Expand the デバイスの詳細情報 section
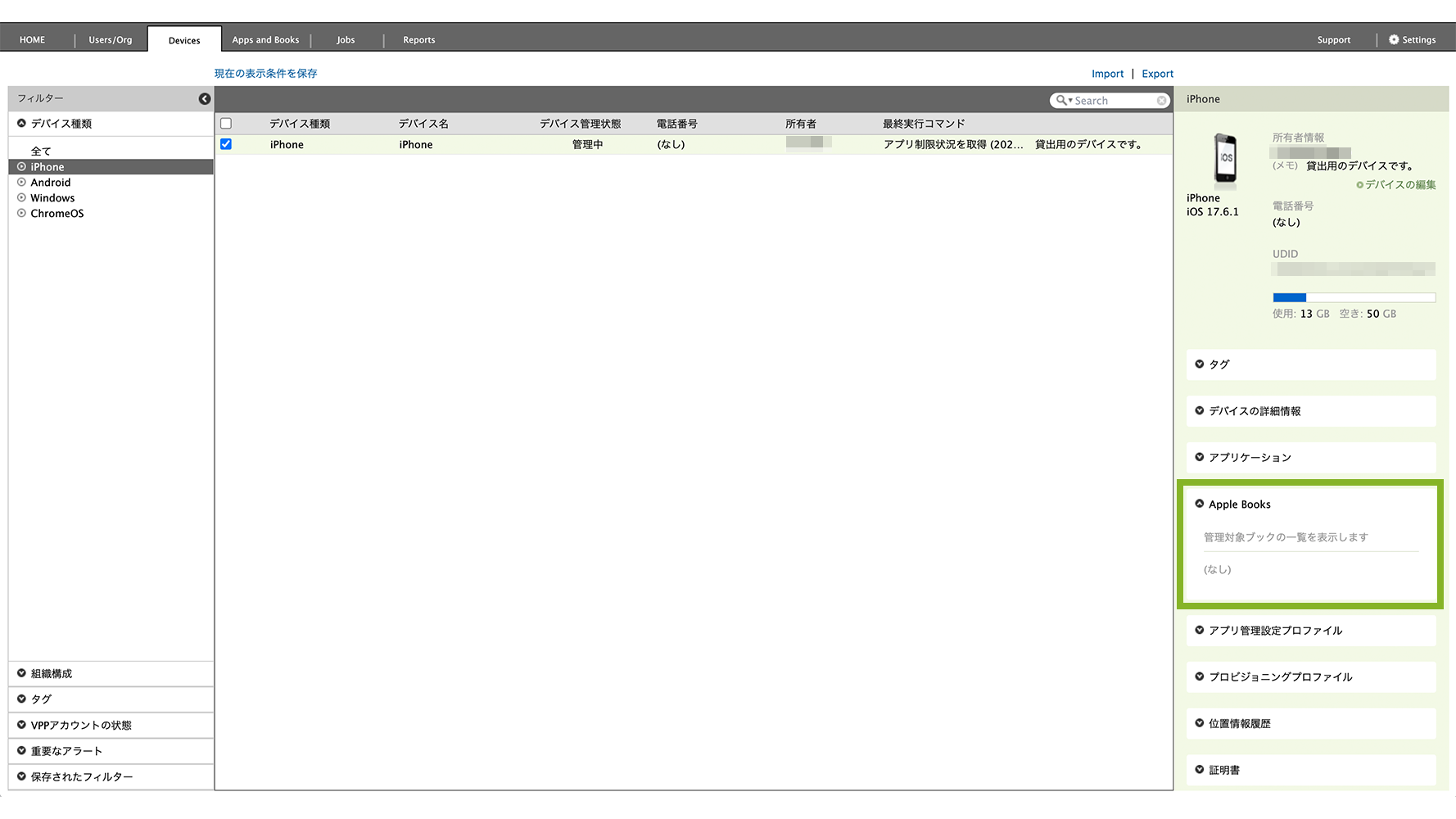This screenshot has width=1456, height=819. [1254, 411]
